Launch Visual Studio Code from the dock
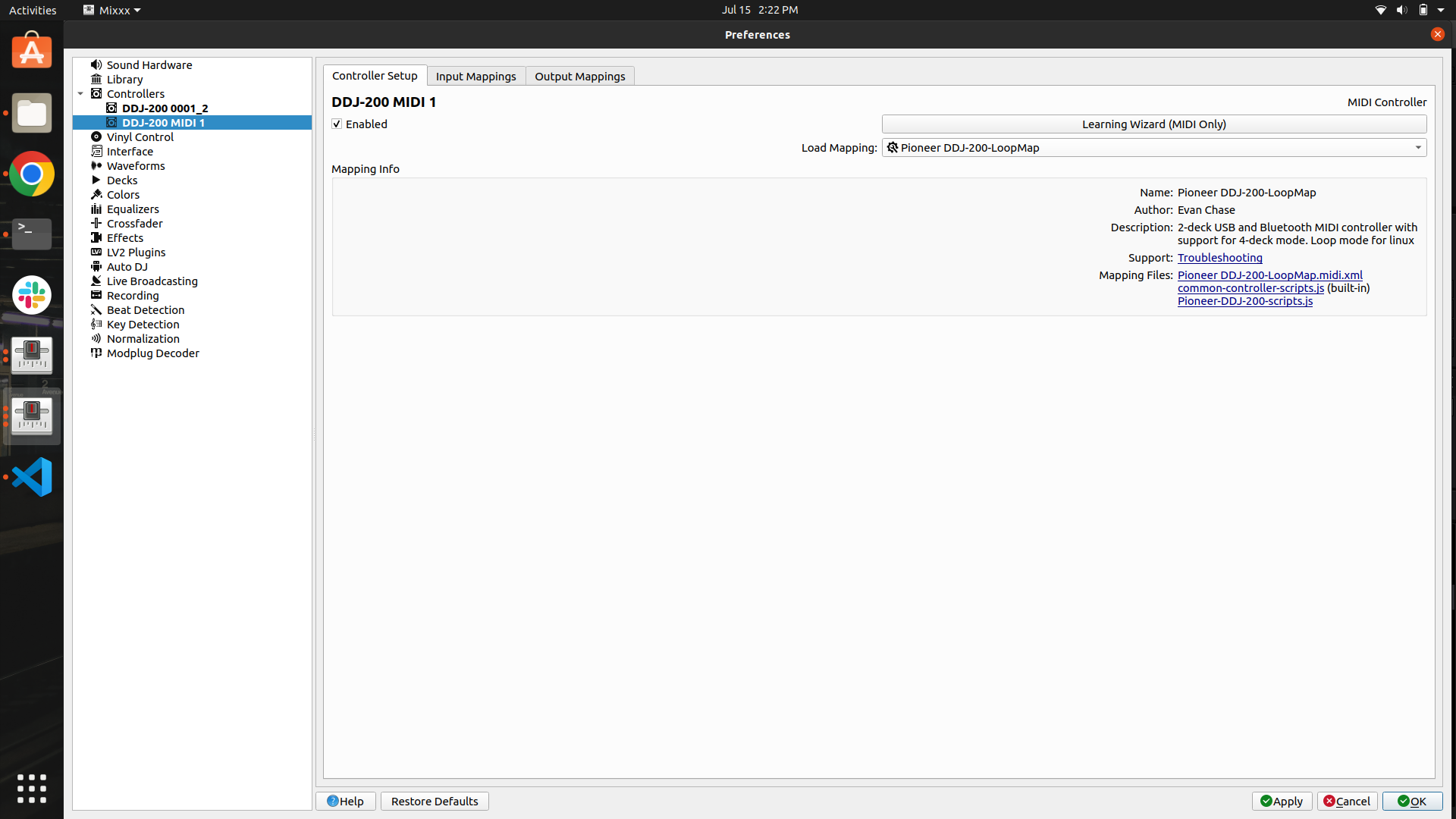This screenshot has width=1456, height=819. click(31, 477)
